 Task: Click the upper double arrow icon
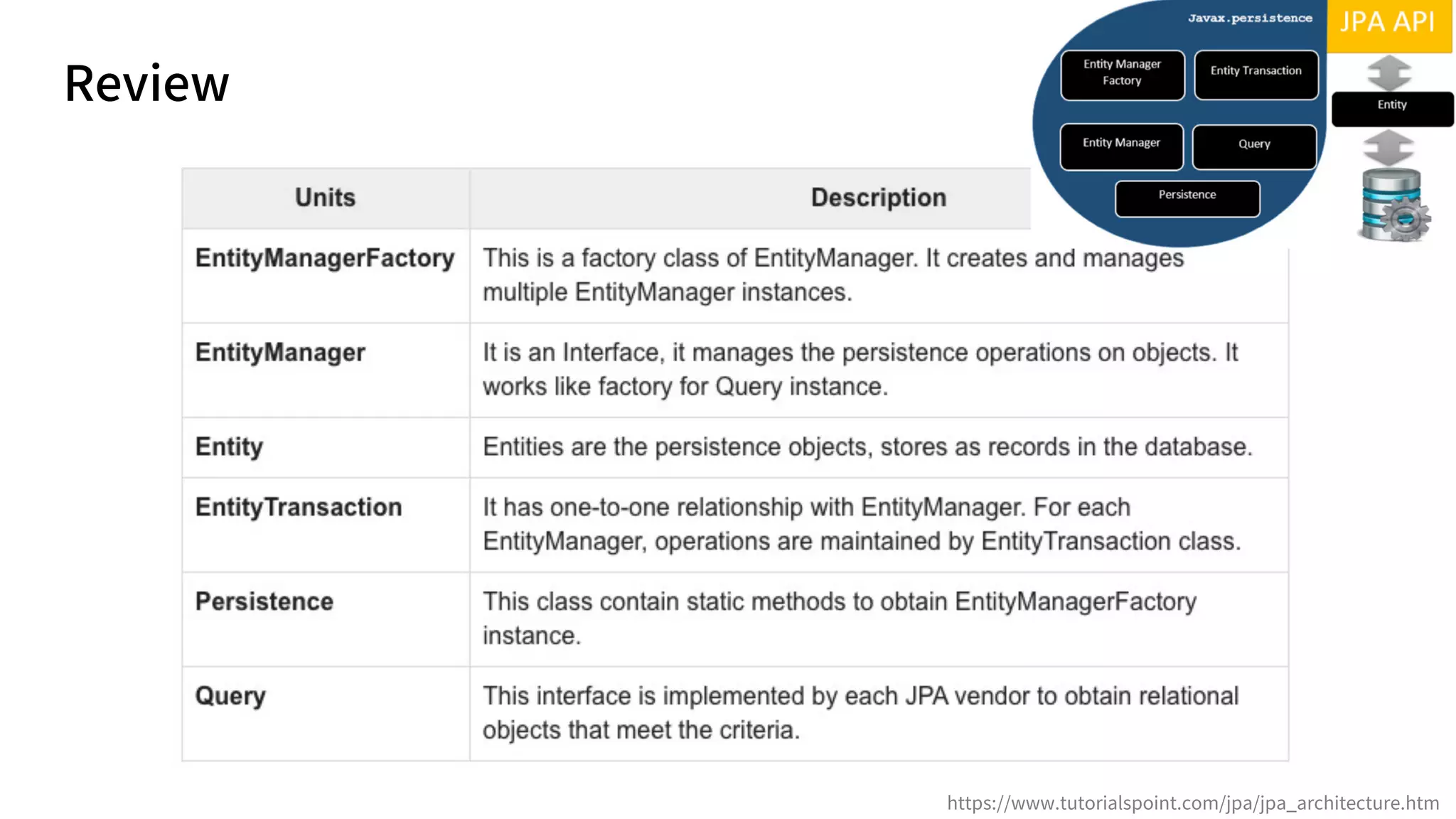[1389, 73]
